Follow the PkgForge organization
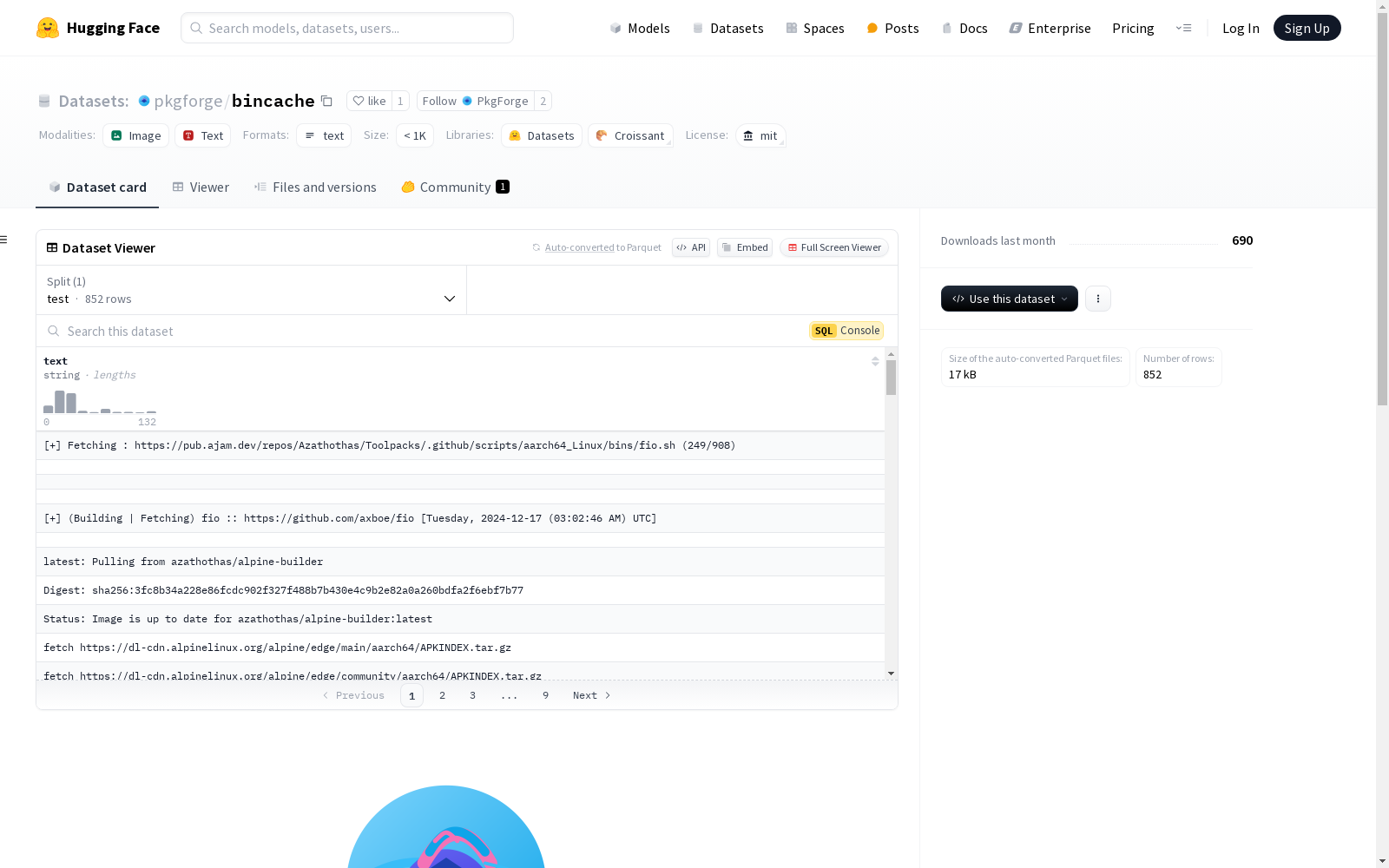The width and height of the screenshot is (1389, 868). point(475,101)
